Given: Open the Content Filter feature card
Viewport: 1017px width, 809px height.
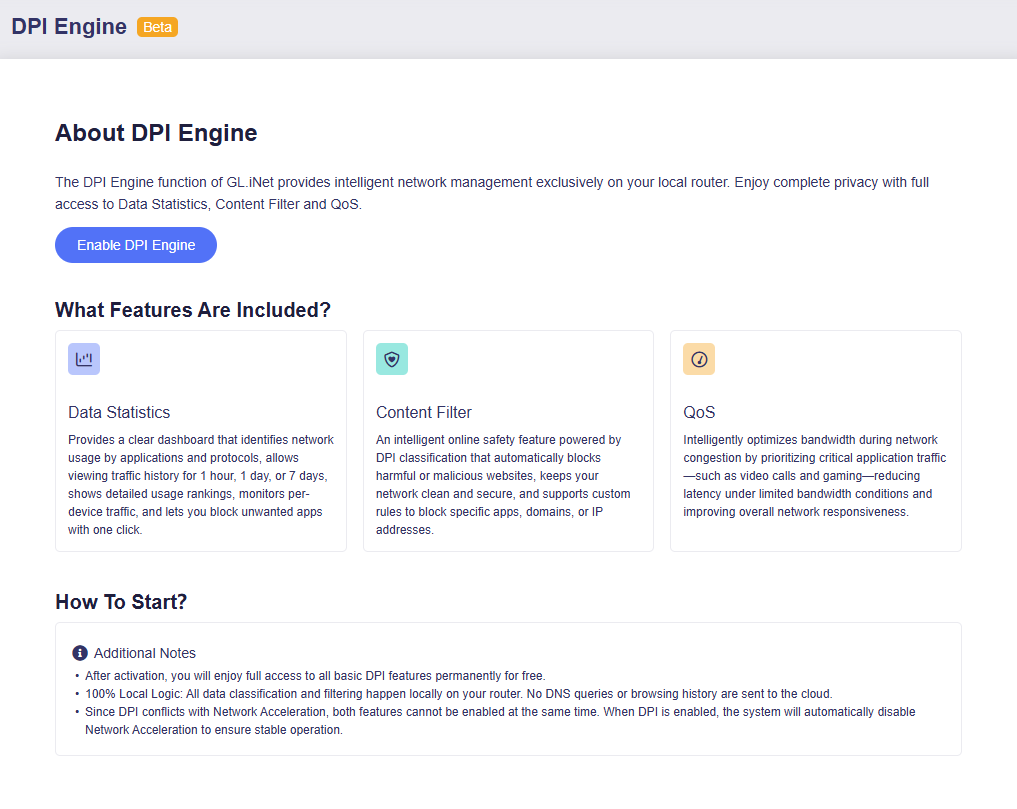Looking at the screenshot, I should [508, 440].
